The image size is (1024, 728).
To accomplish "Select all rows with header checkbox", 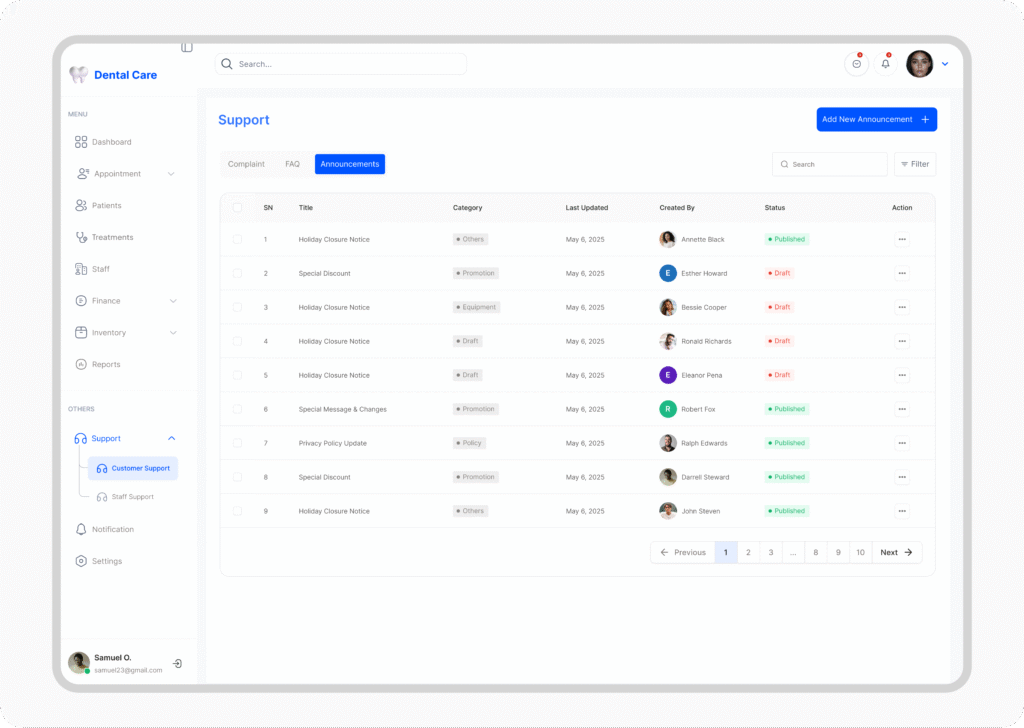I will (x=237, y=208).
